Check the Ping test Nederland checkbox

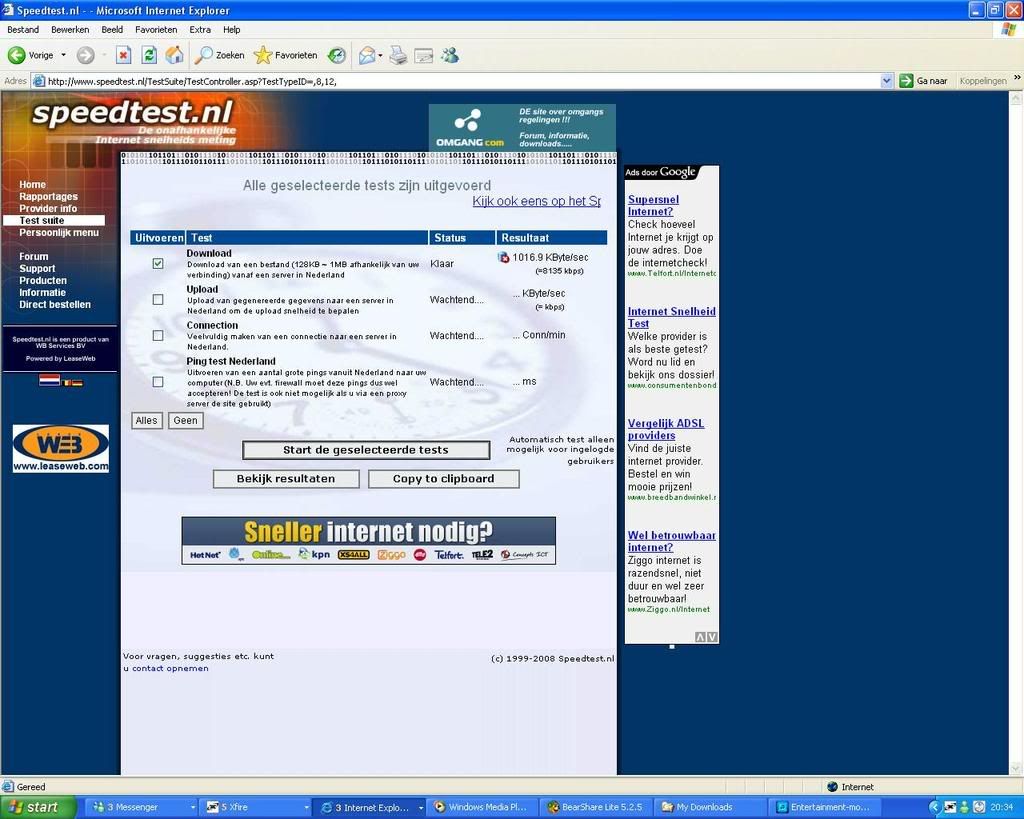tap(158, 381)
